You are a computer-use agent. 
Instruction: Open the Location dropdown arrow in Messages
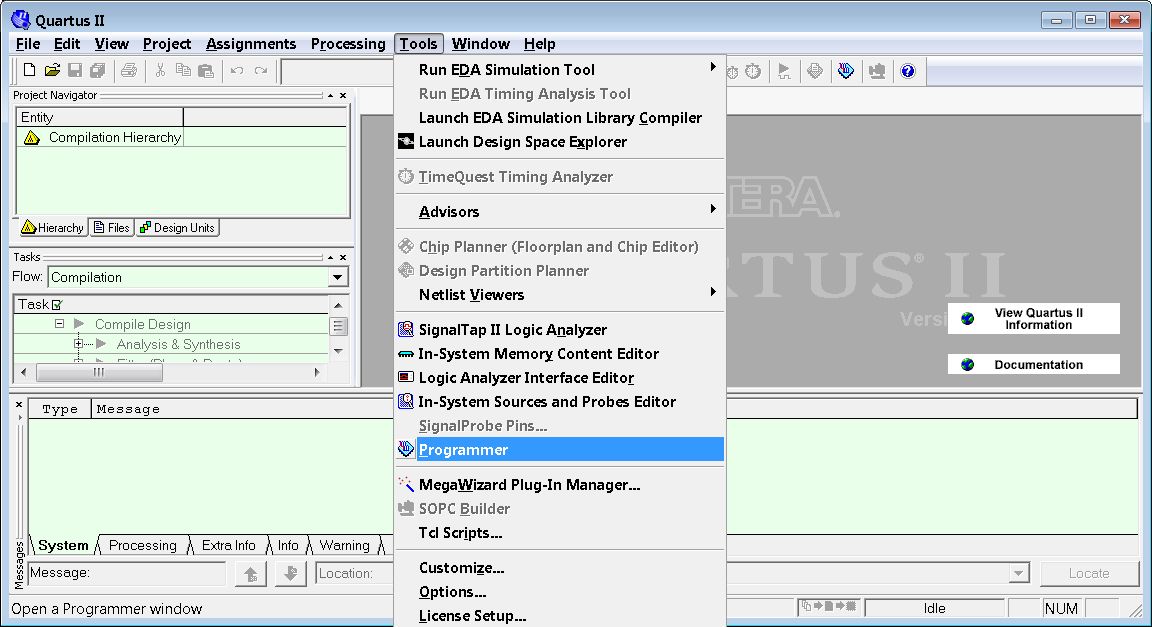(x=1019, y=573)
